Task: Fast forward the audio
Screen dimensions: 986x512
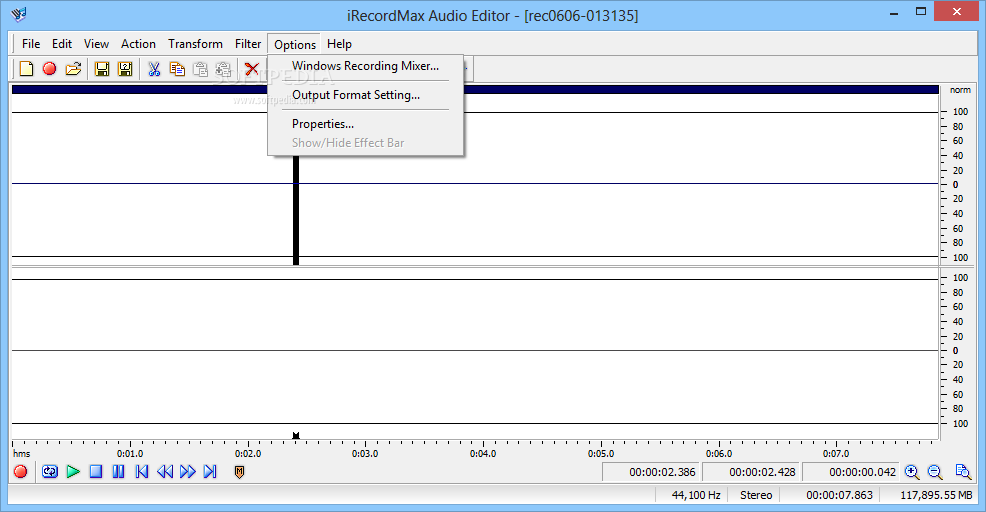Action: tap(187, 471)
